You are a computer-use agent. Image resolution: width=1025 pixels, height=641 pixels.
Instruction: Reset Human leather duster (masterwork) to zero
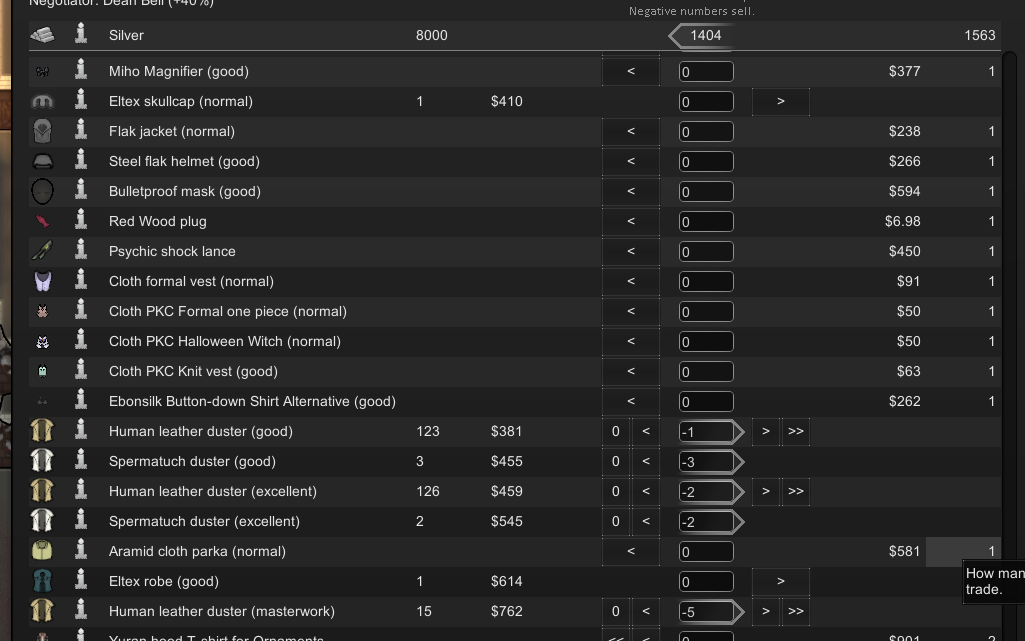coord(615,612)
